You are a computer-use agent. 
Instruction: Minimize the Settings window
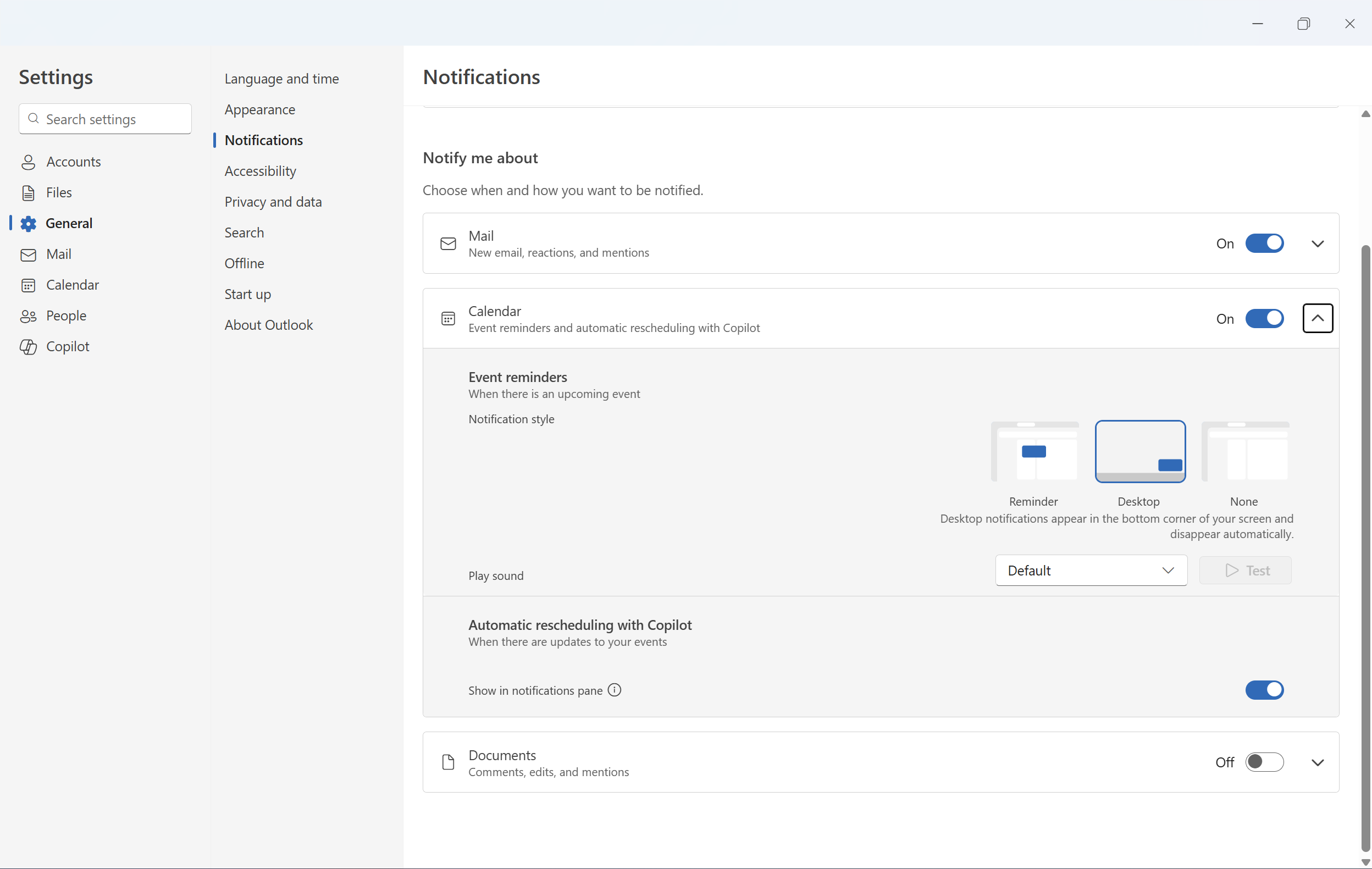[1258, 24]
